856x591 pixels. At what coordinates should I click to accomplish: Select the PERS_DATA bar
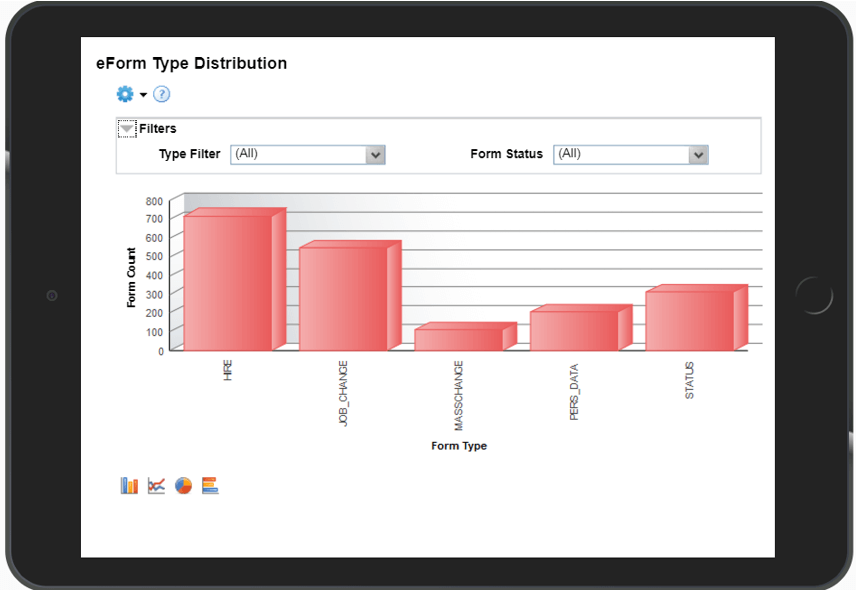click(x=574, y=330)
